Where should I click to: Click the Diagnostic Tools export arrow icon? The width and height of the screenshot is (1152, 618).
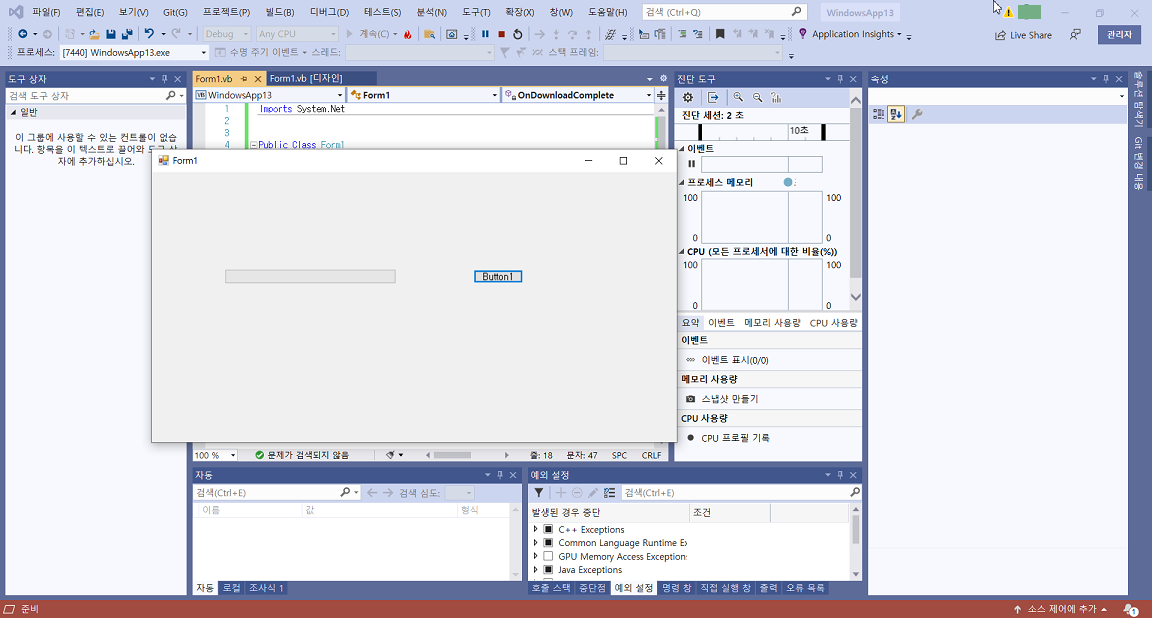tap(713, 97)
